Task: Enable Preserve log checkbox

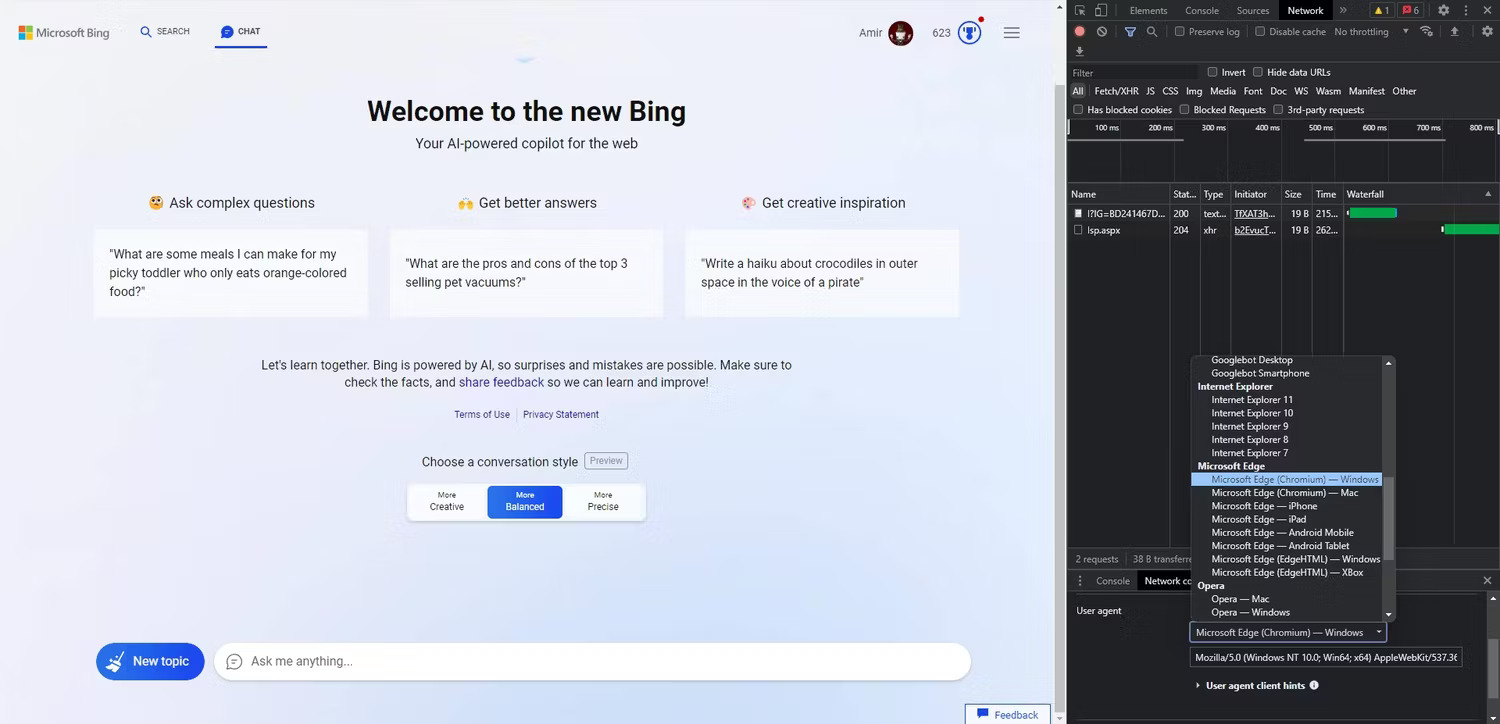Action: 1179,31
